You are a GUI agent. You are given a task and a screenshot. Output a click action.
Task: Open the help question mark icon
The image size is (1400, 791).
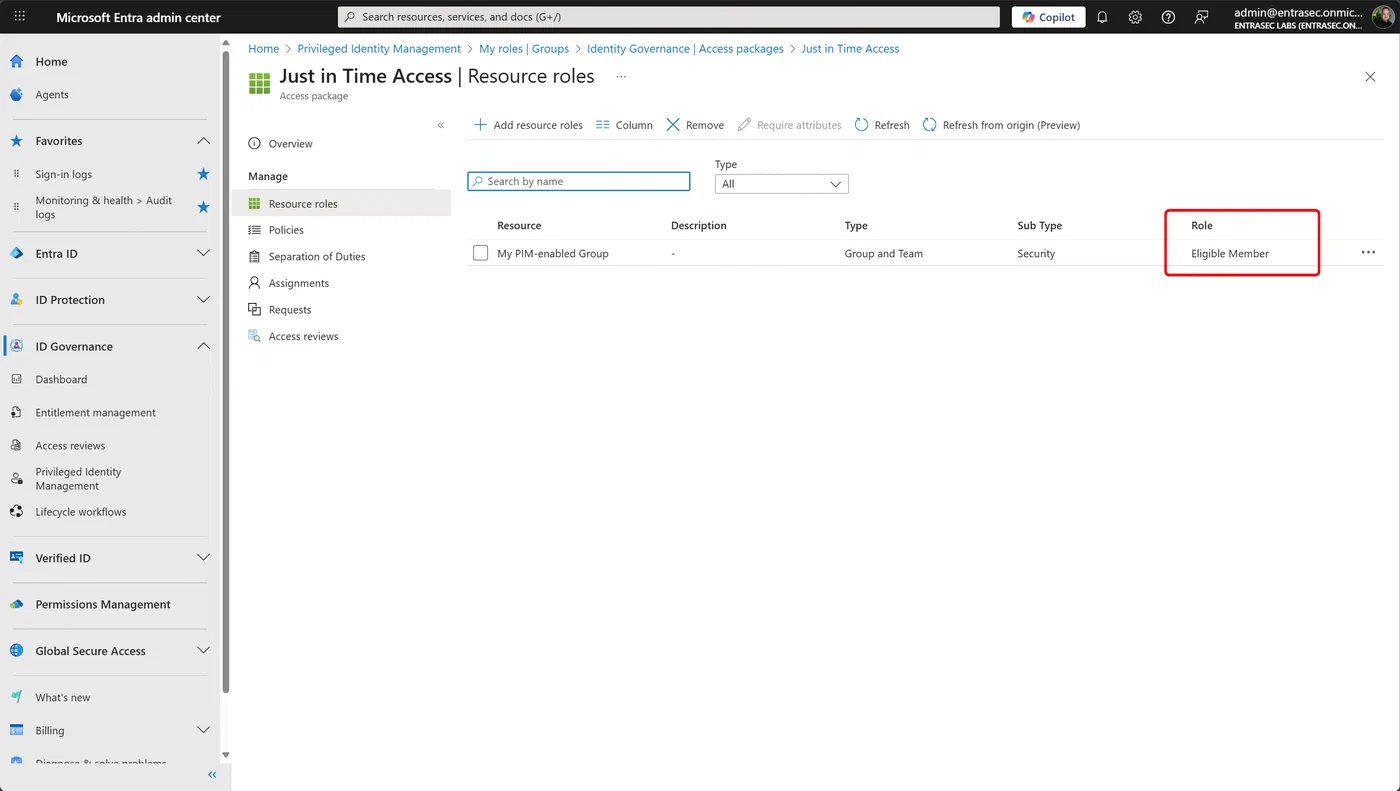tap(1168, 17)
